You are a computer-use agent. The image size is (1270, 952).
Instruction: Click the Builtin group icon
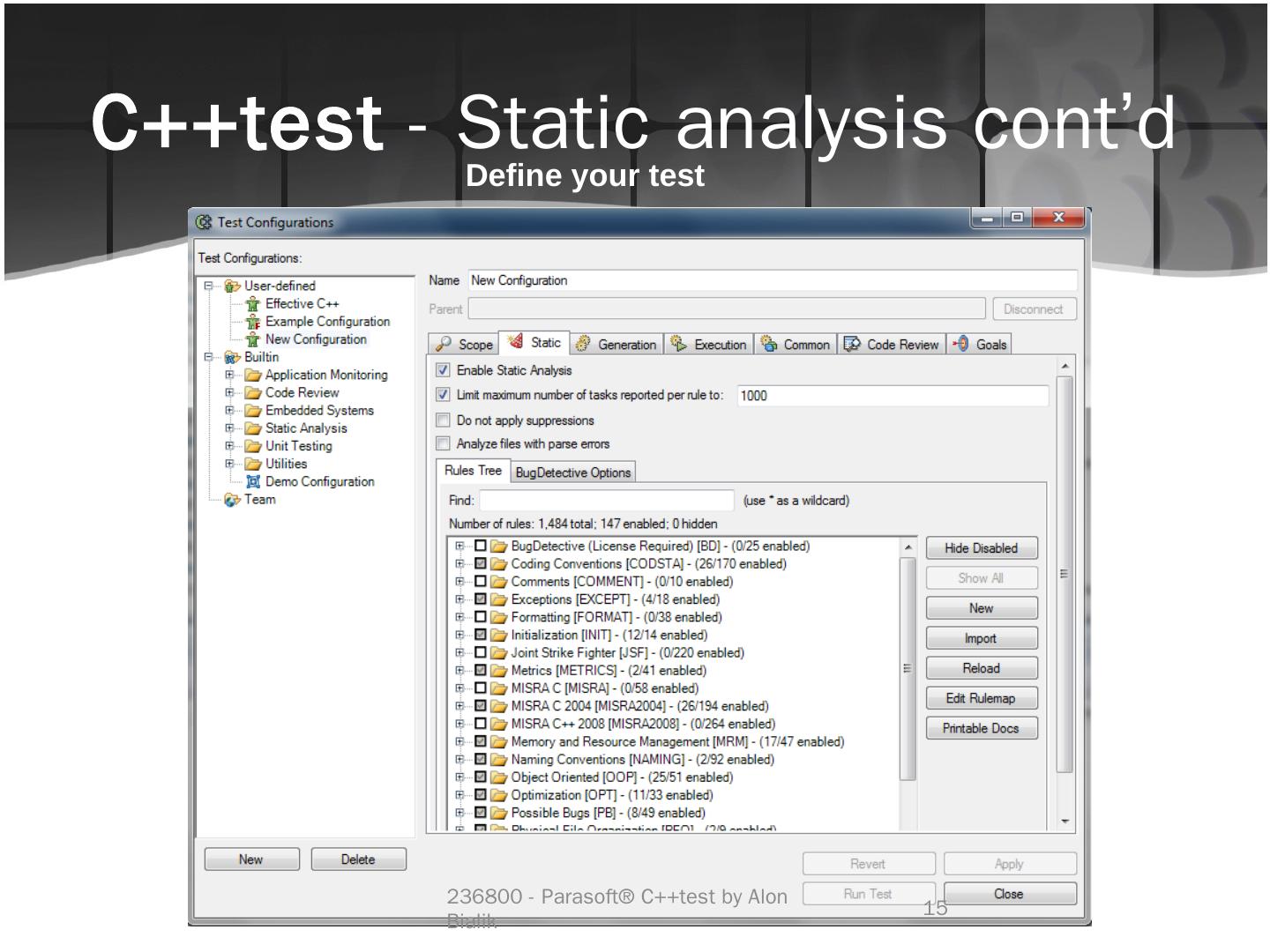click(233, 357)
